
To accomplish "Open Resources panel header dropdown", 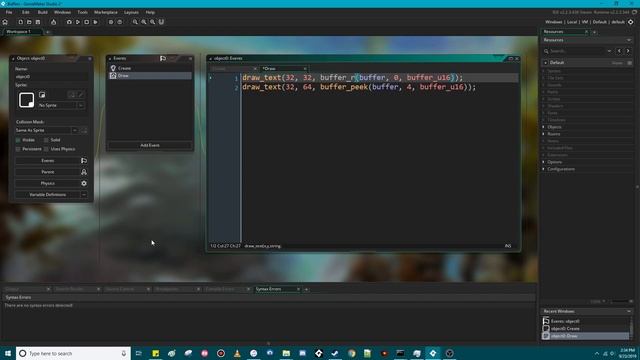I will [x=629, y=40].
